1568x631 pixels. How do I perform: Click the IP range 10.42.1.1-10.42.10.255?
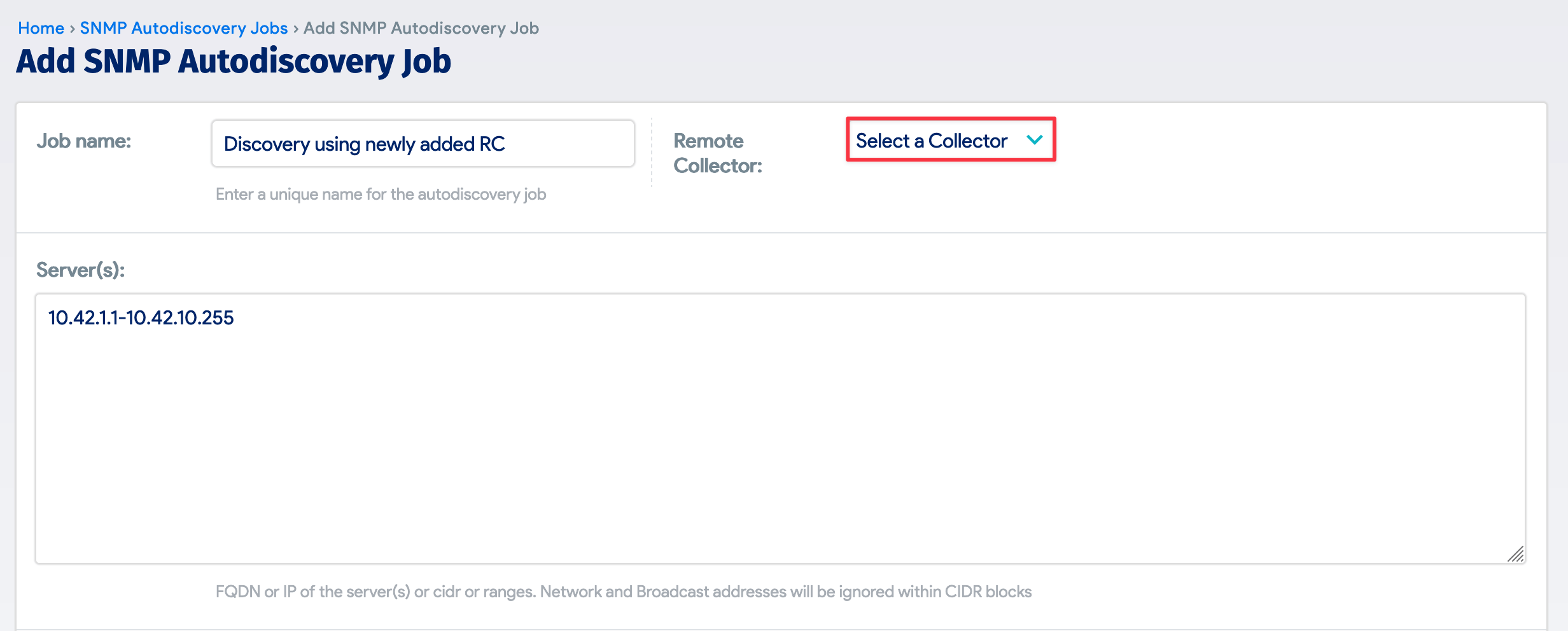tap(141, 318)
